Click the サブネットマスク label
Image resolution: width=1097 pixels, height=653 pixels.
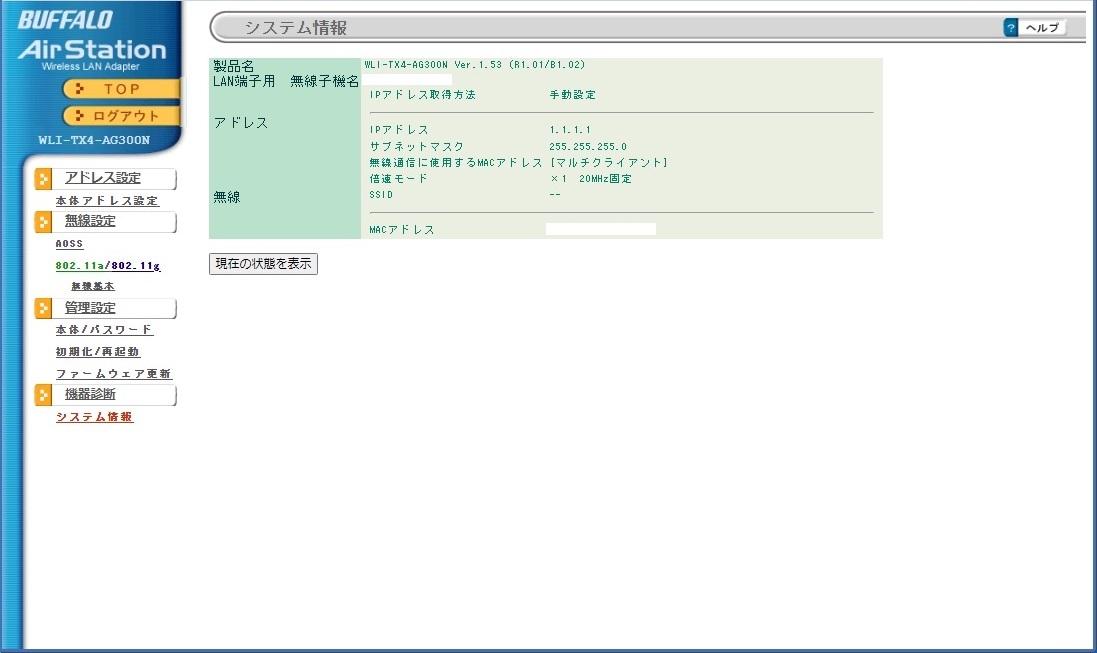click(x=416, y=146)
